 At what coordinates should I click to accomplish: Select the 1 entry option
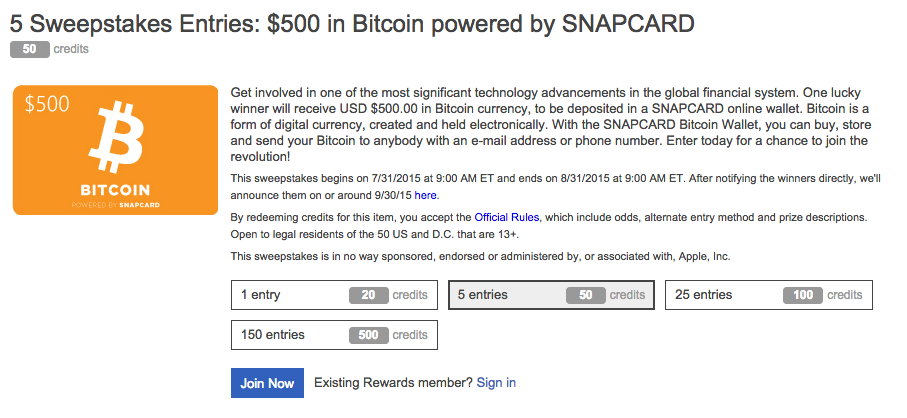coord(334,295)
